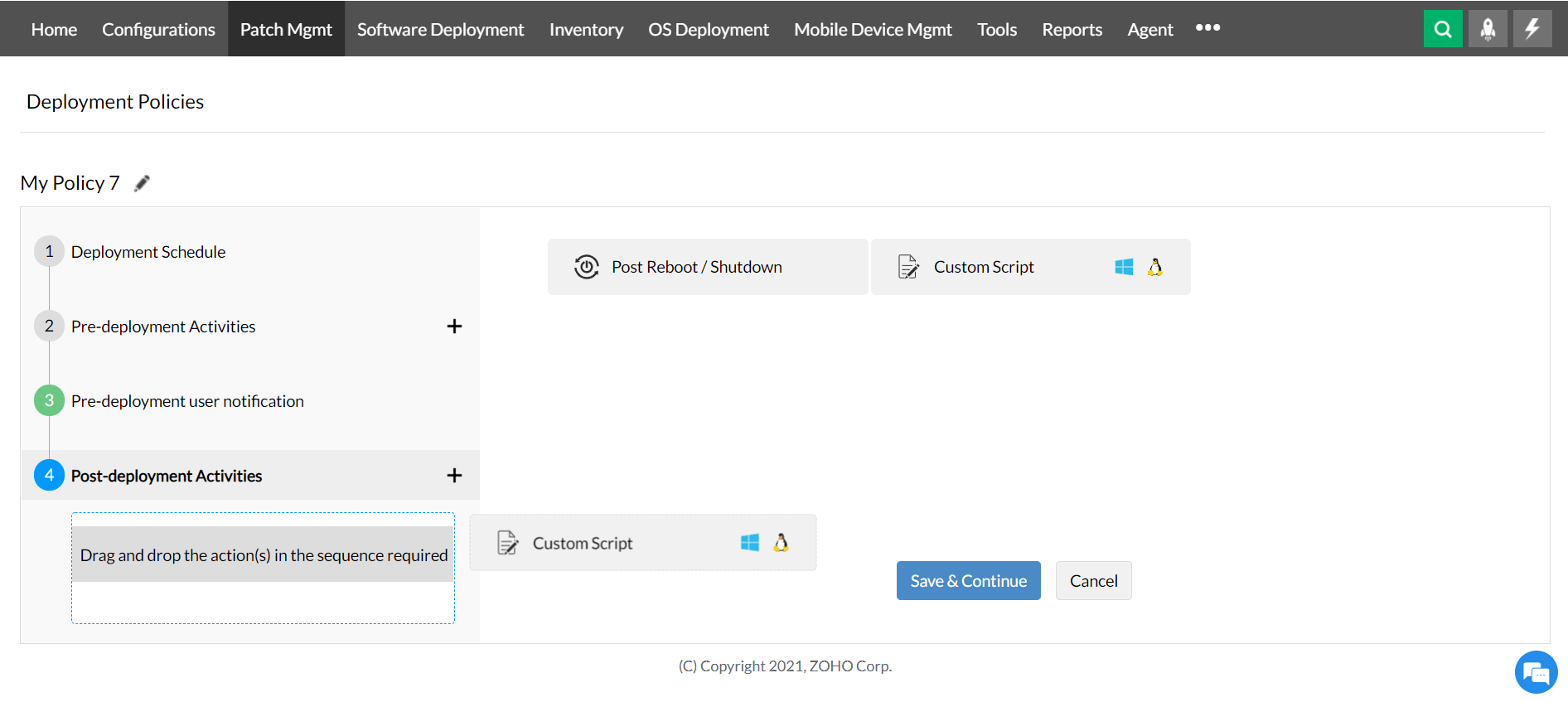Screen dimensions: 1568x702
Task: Click the step 4 blue number circle
Action: click(49, 475)
